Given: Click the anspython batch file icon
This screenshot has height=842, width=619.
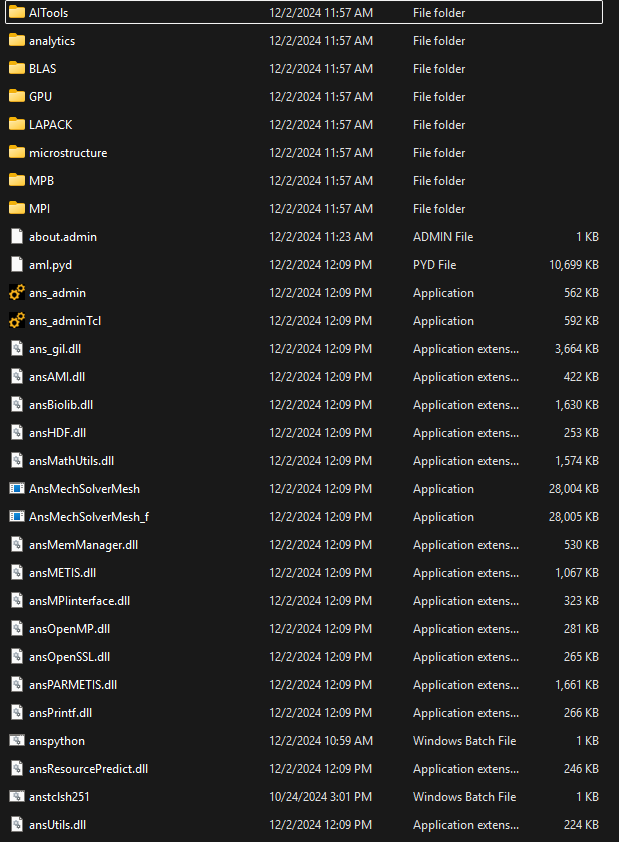Looking at the screenshot, I should coord(17,741).
